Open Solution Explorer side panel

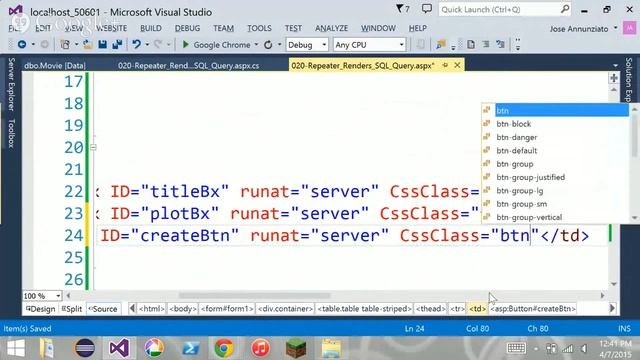tap(629, 80)
